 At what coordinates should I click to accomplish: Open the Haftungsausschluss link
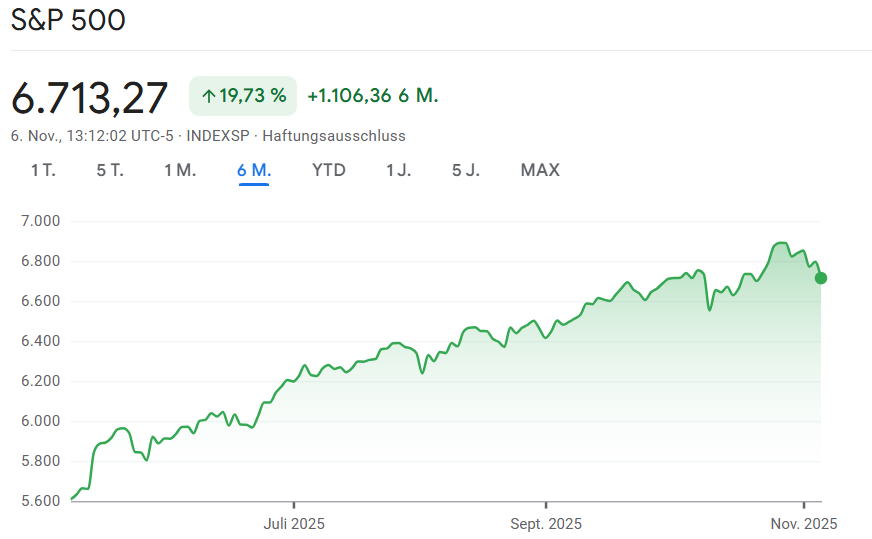[x=334, y=135]
